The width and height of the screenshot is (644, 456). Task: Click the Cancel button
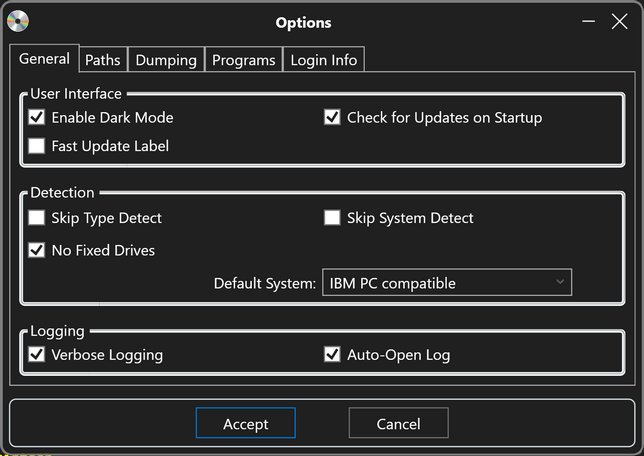coord(398,423)
